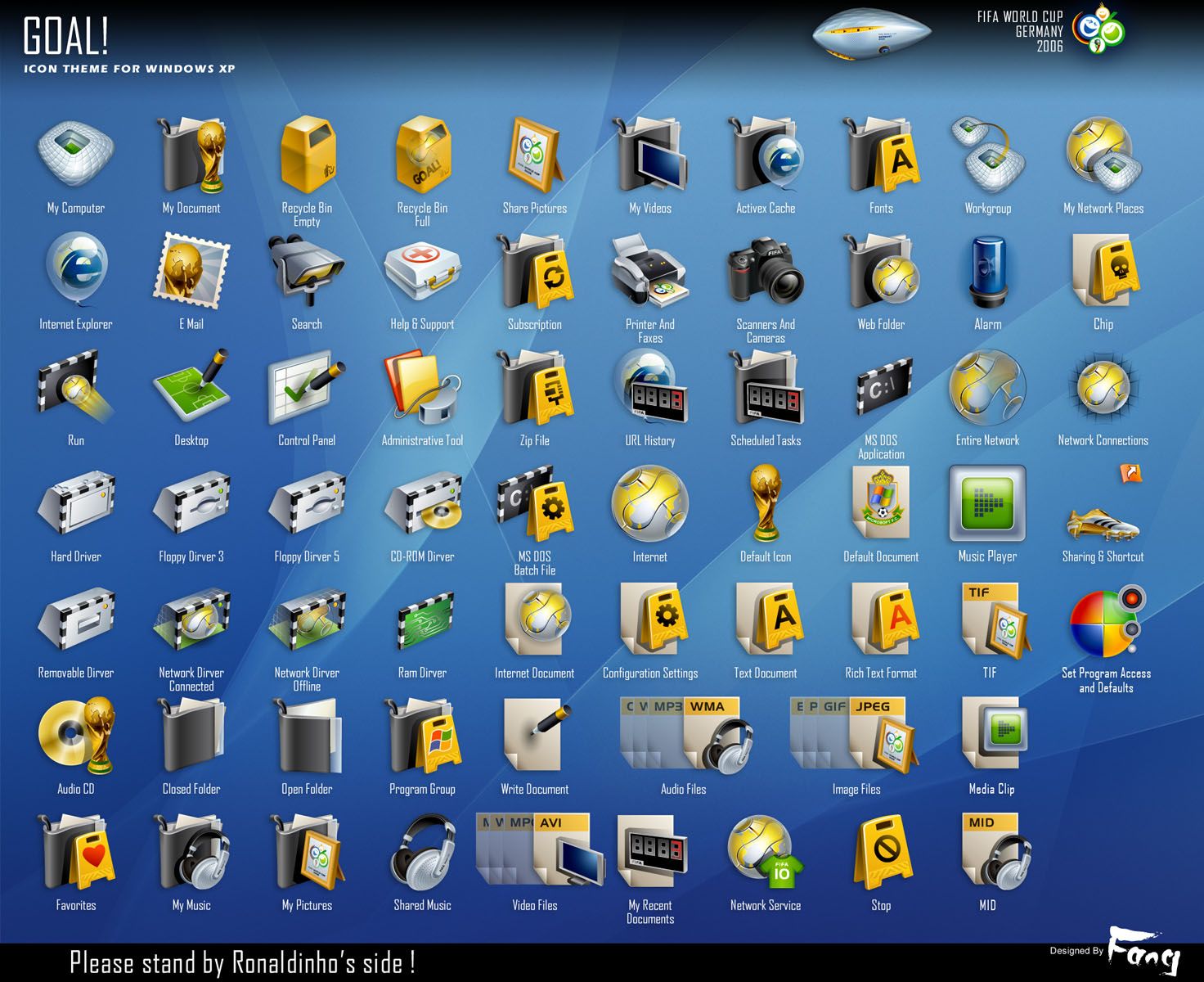Select the Subscription folder icon
Viewport: 1204px width, 982px height.
pos(537,270)
